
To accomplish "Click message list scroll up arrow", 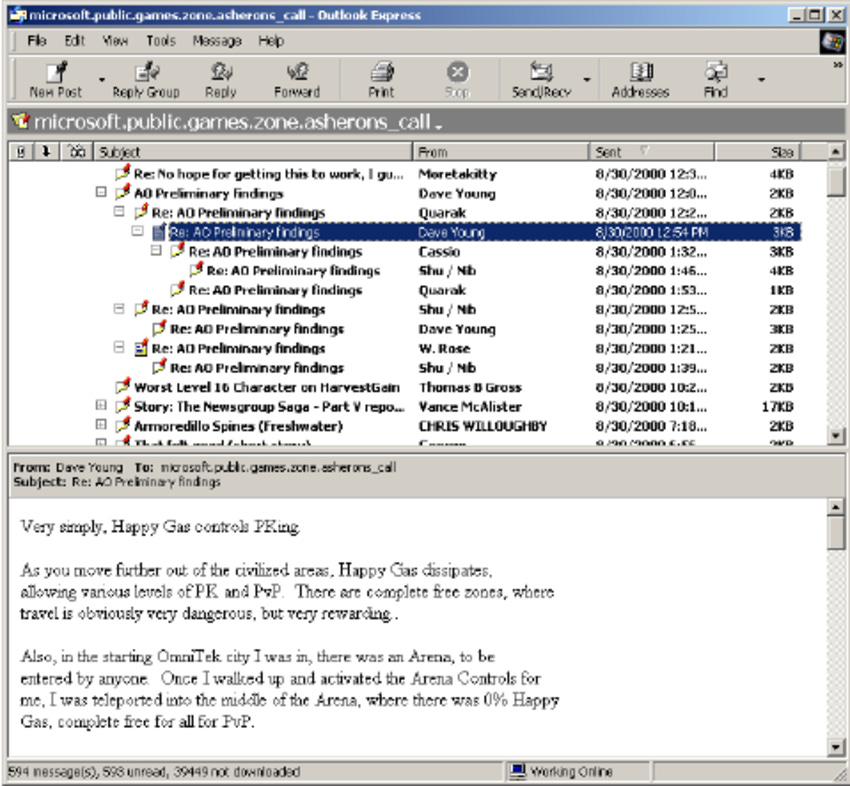I will [x=836, y=152].
